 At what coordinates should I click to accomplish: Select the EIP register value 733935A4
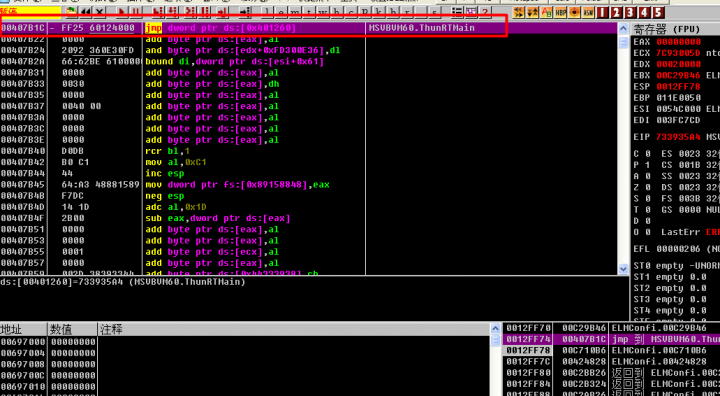(x=678, y=137)
